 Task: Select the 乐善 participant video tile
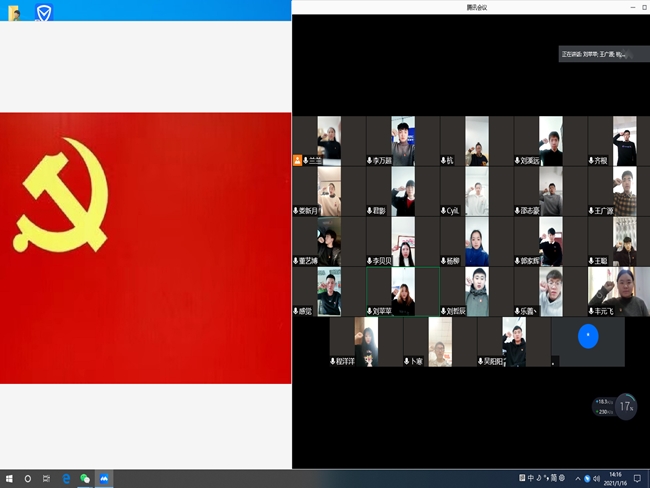pos(551,291)
